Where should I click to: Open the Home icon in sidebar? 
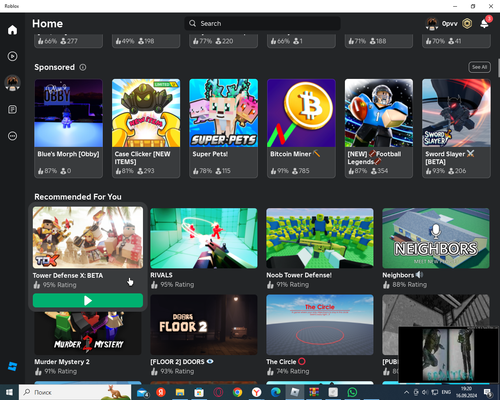pyautogui.click(x=12, y=30)
